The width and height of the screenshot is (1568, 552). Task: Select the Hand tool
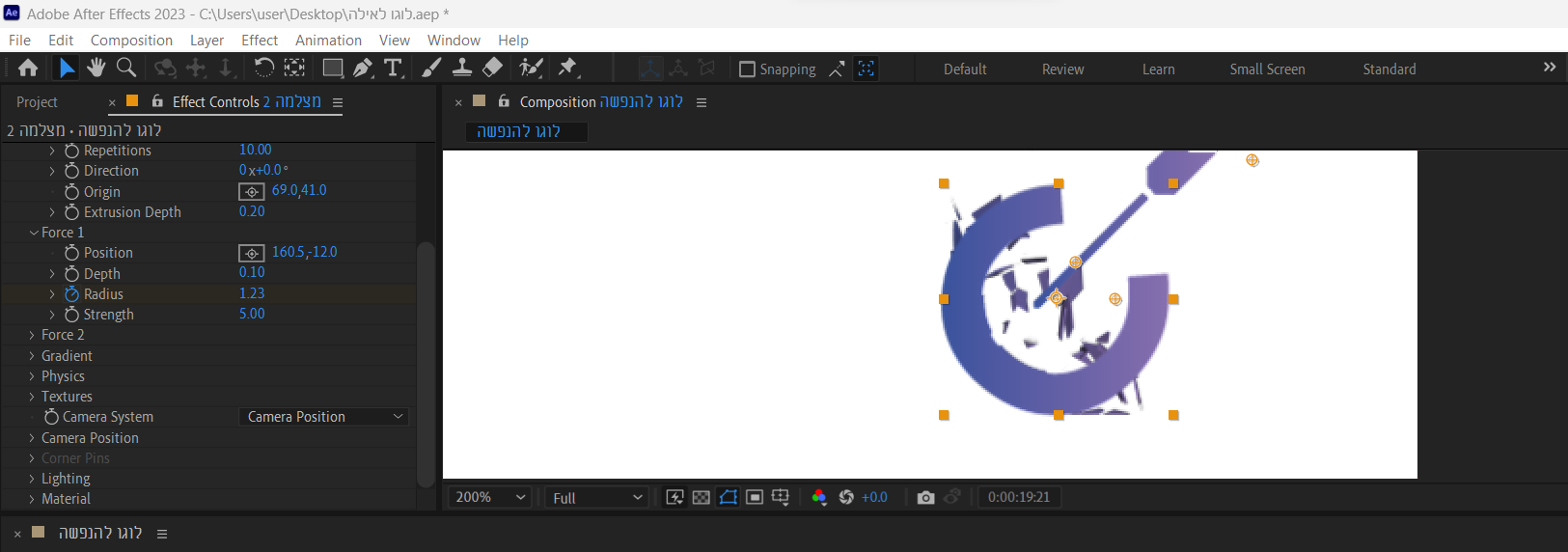tap(96, 68)
